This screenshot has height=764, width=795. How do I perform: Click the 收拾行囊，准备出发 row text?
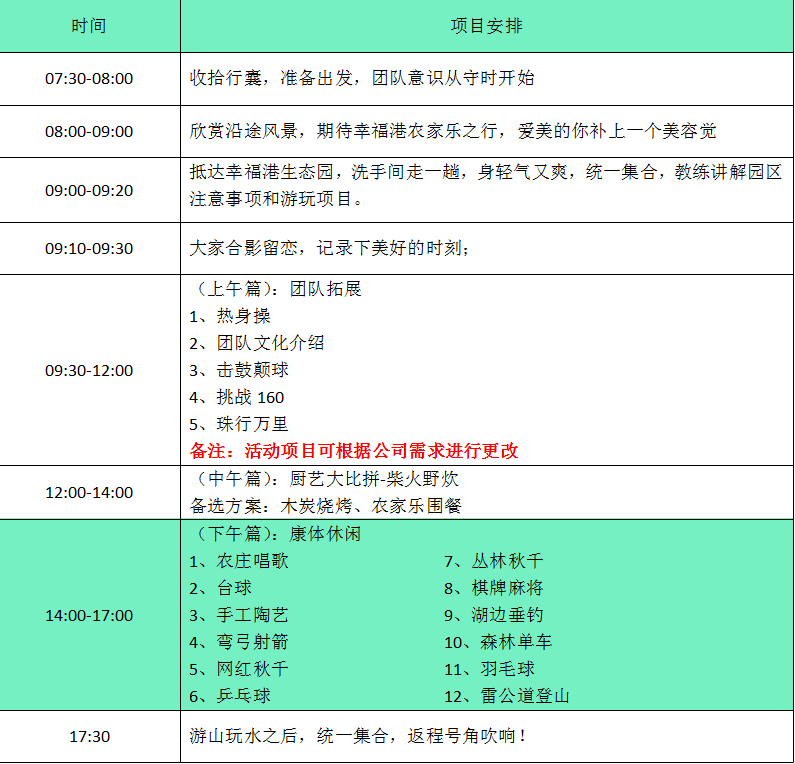click(362, 78)
